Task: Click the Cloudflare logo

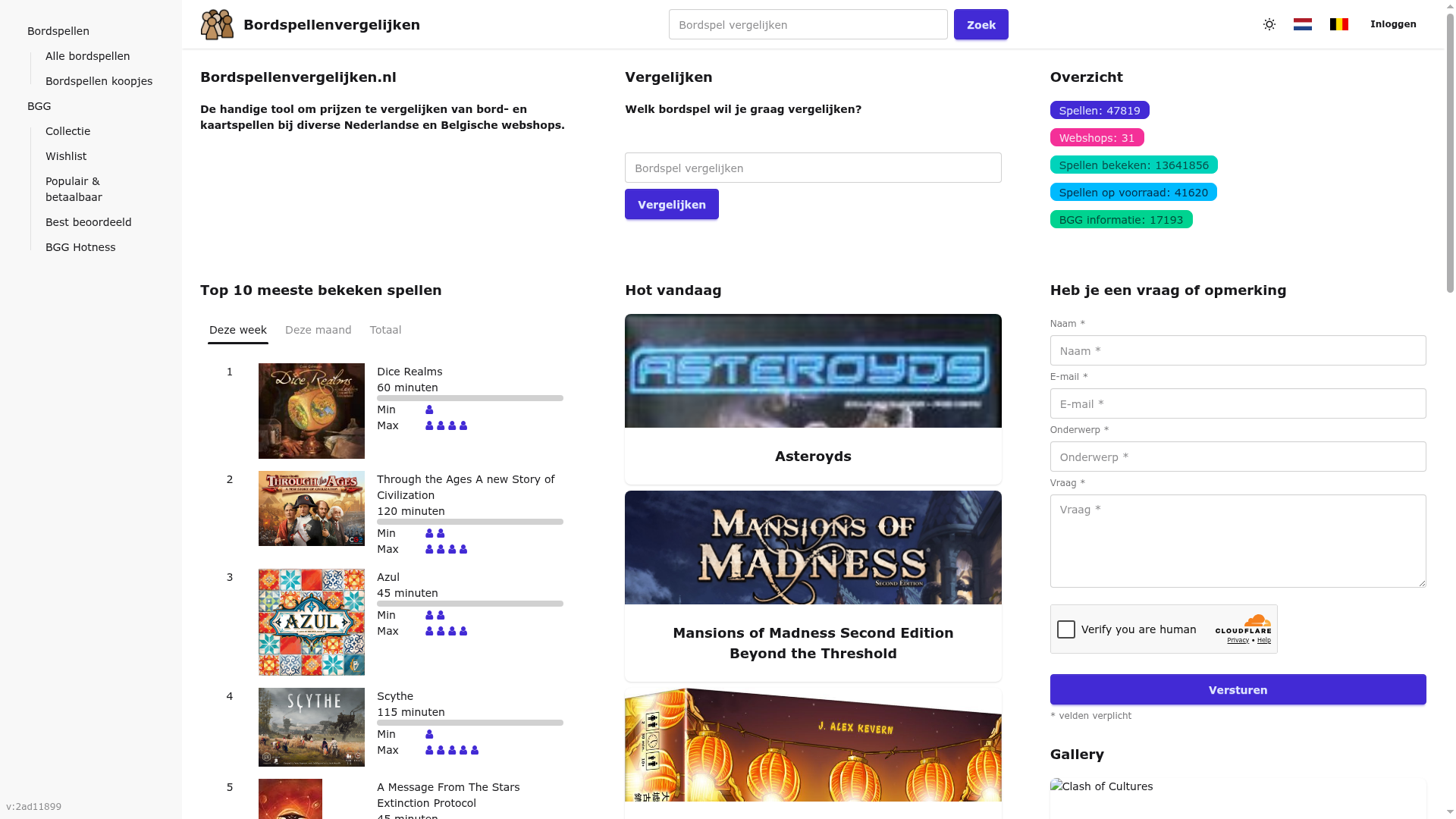Action: (x=1244, y=624)
